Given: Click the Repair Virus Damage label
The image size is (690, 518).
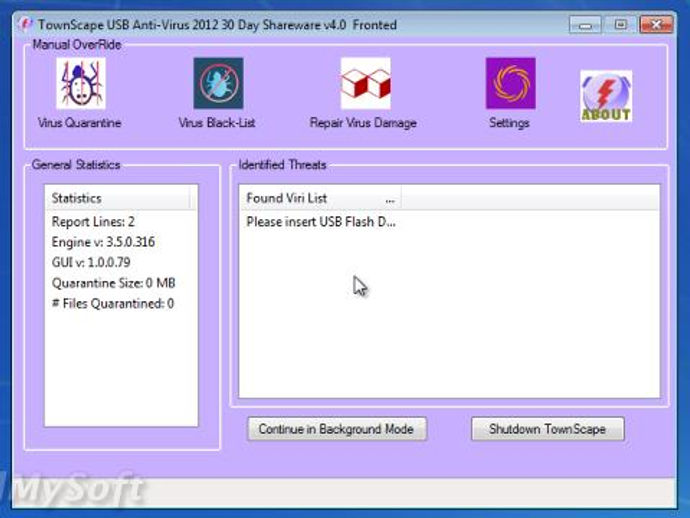Looking at the screenshot, I should 363,123.
